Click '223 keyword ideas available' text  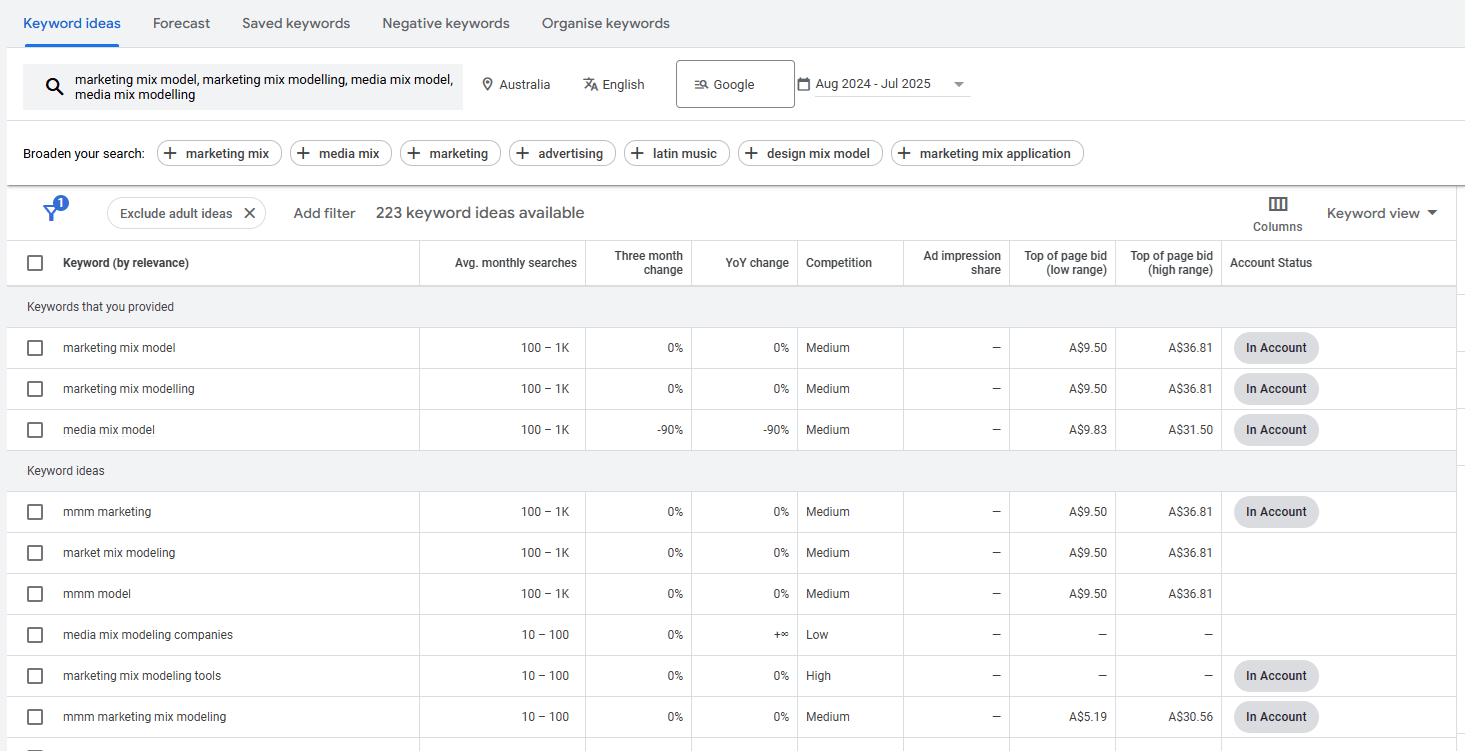coord(480,213)
